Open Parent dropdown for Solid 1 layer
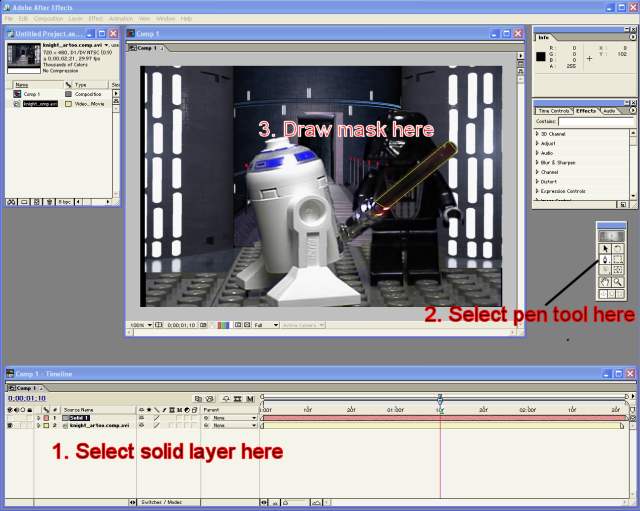This screenshot has height=511, width=640. (233, 418)
